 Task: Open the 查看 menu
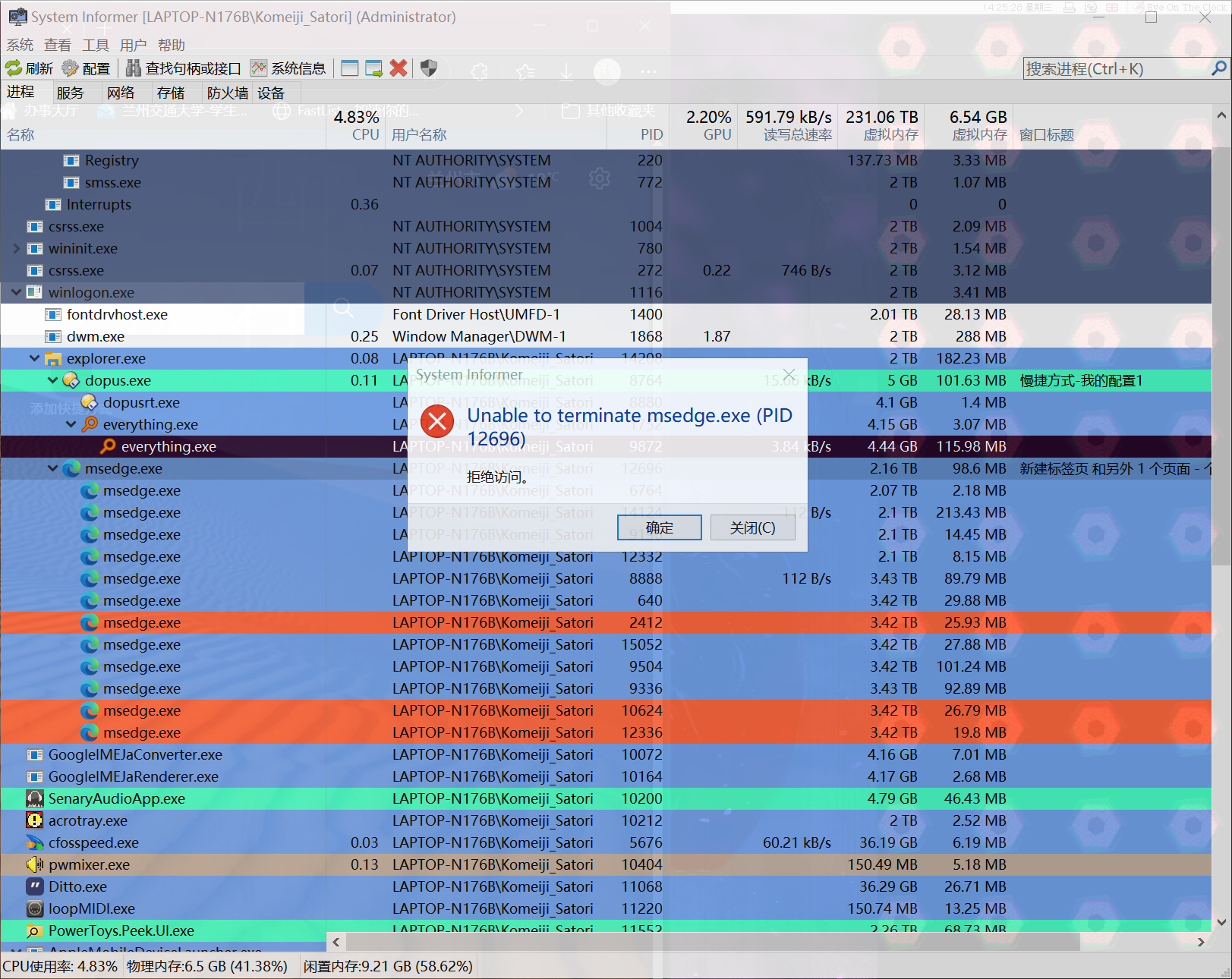[x=58, y=46]
